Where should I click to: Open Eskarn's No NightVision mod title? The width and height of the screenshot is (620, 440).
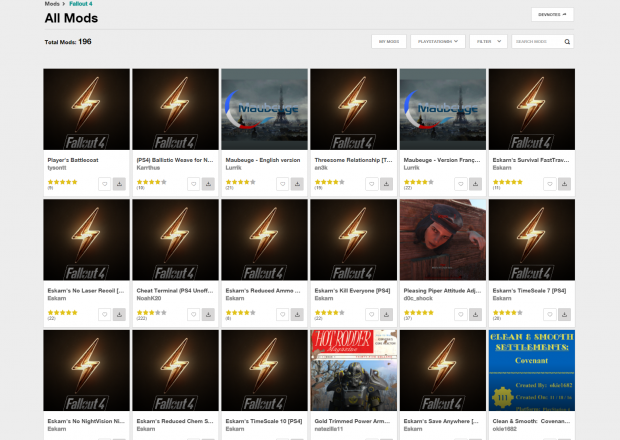tap(86, 421)
